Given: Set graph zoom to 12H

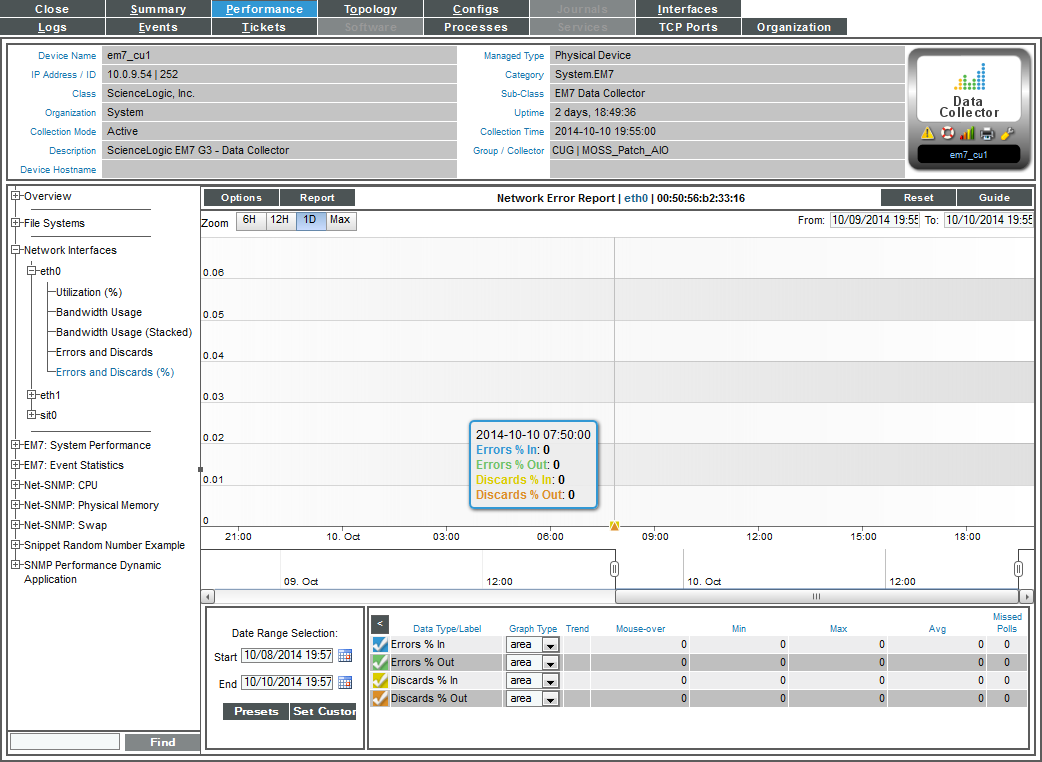Looking at the screenshot, I should pos(280,221).
